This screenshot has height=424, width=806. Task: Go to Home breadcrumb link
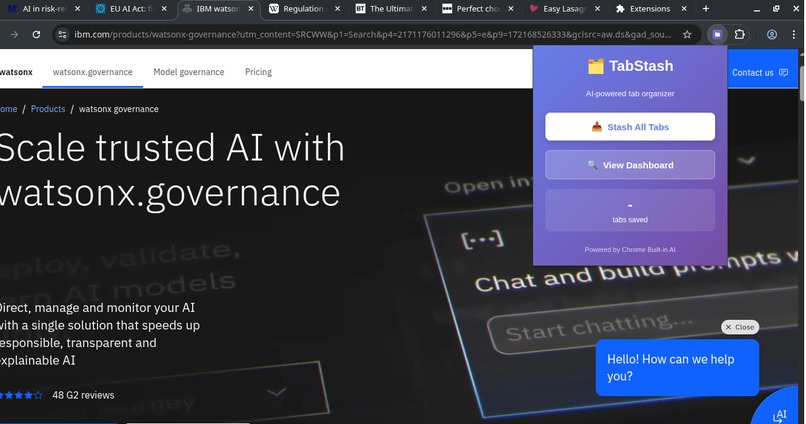[8, 109]
